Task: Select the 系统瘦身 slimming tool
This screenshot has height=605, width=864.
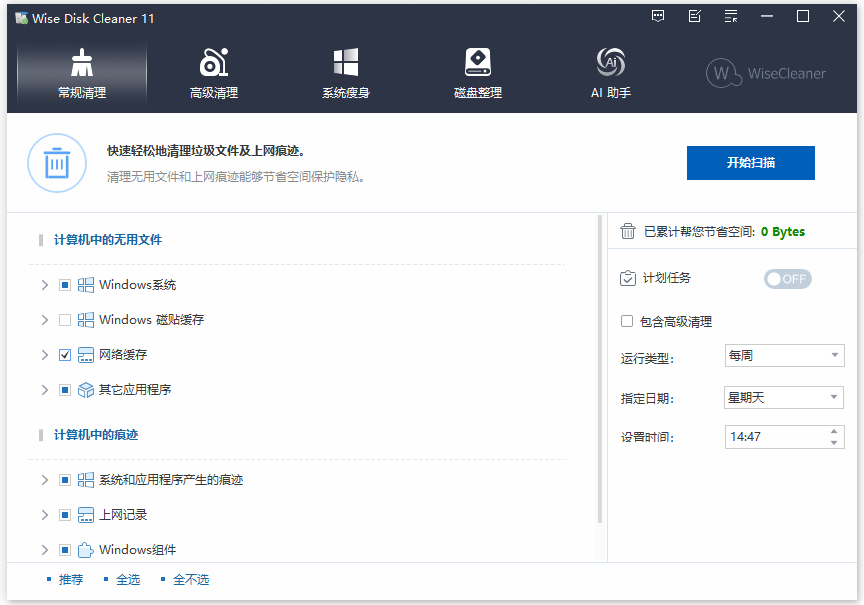Action: 346,70
